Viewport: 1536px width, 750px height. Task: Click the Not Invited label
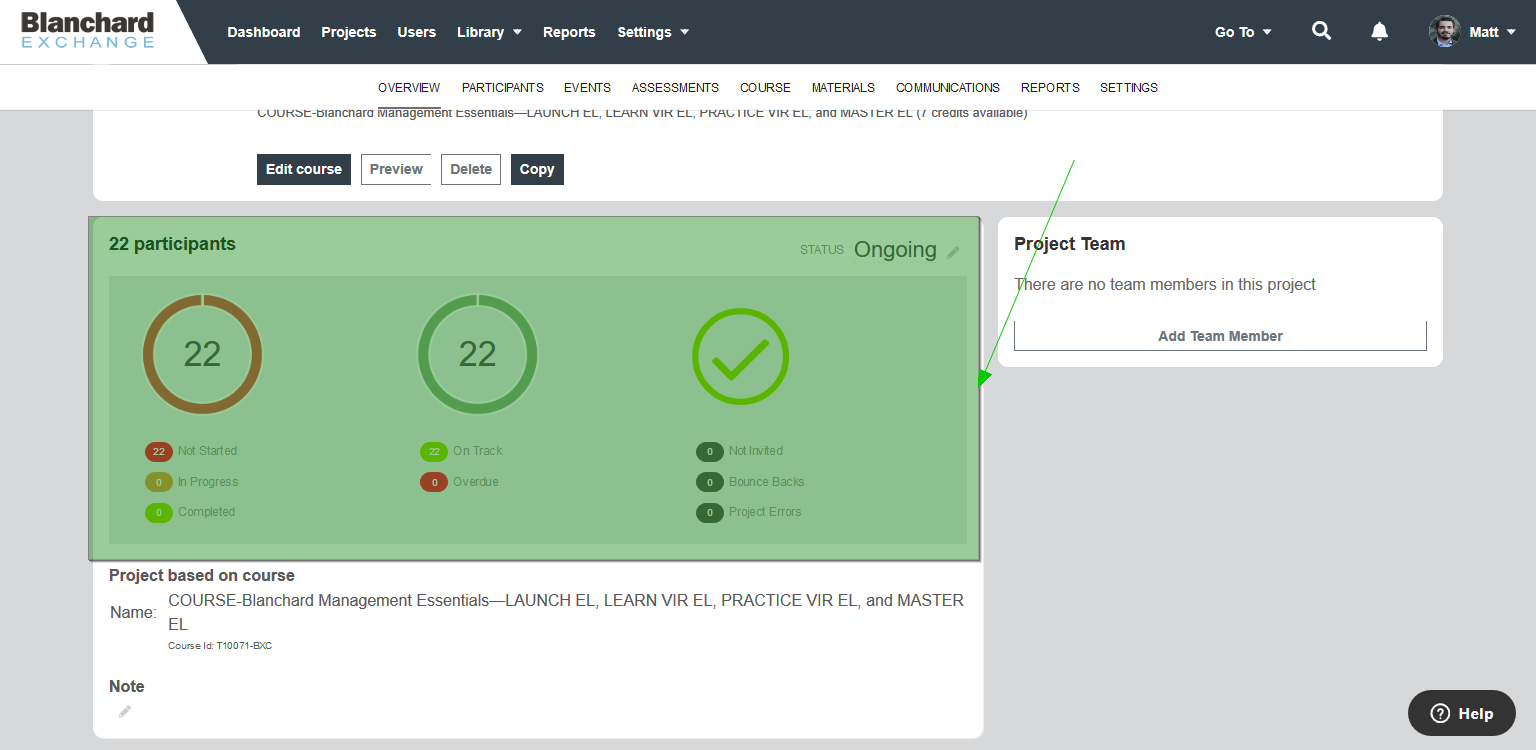pos(756,451)
